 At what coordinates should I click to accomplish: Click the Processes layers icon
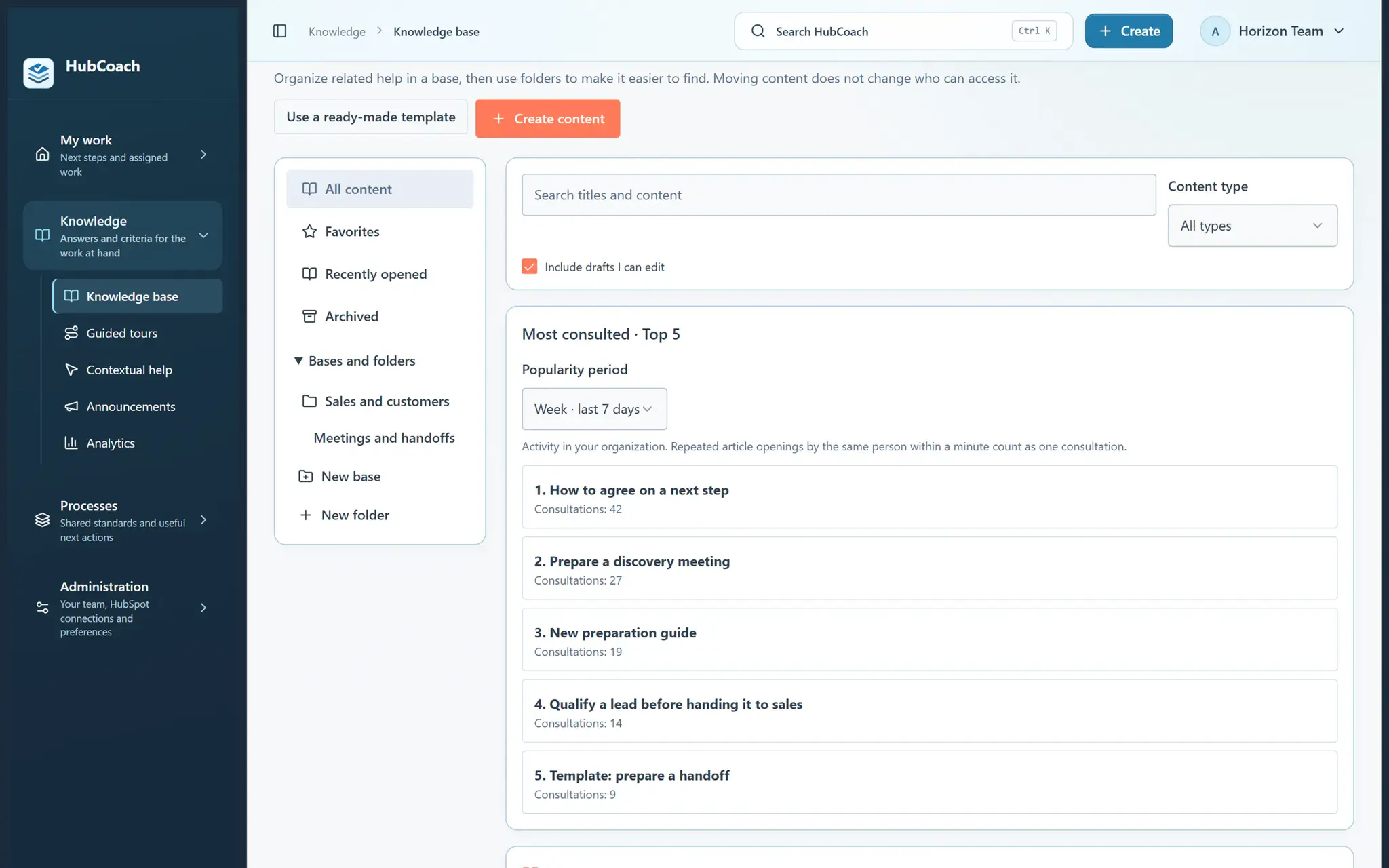pos(42,520)
